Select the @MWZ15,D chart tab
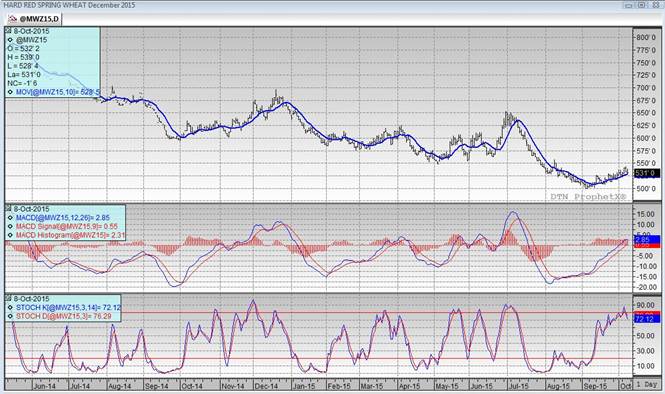Image resolution: width=665 pixels, height=394 pixels. tap(34, 19)
